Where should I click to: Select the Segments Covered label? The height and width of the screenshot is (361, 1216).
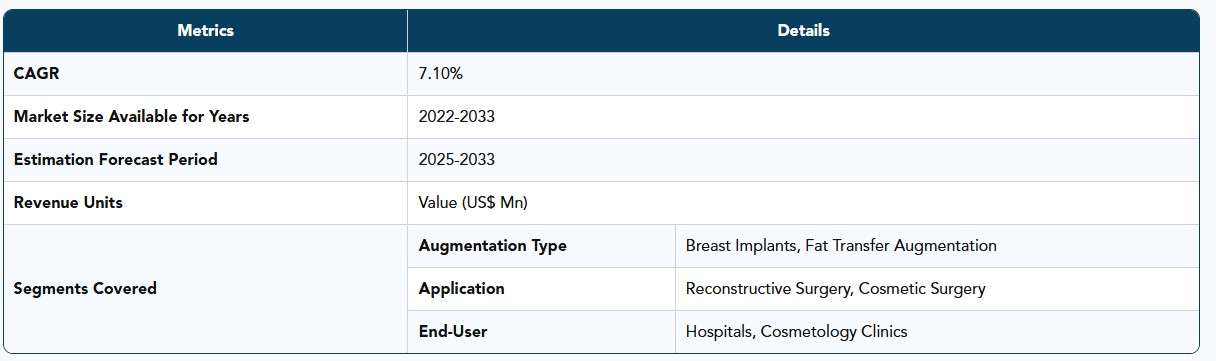click(85, 288)
